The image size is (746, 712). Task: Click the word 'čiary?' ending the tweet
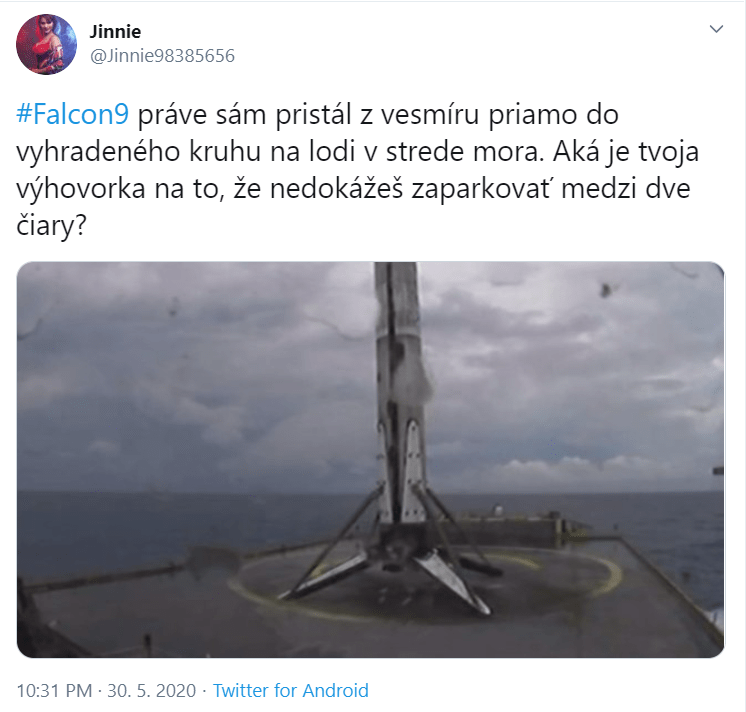coord(51,225)
